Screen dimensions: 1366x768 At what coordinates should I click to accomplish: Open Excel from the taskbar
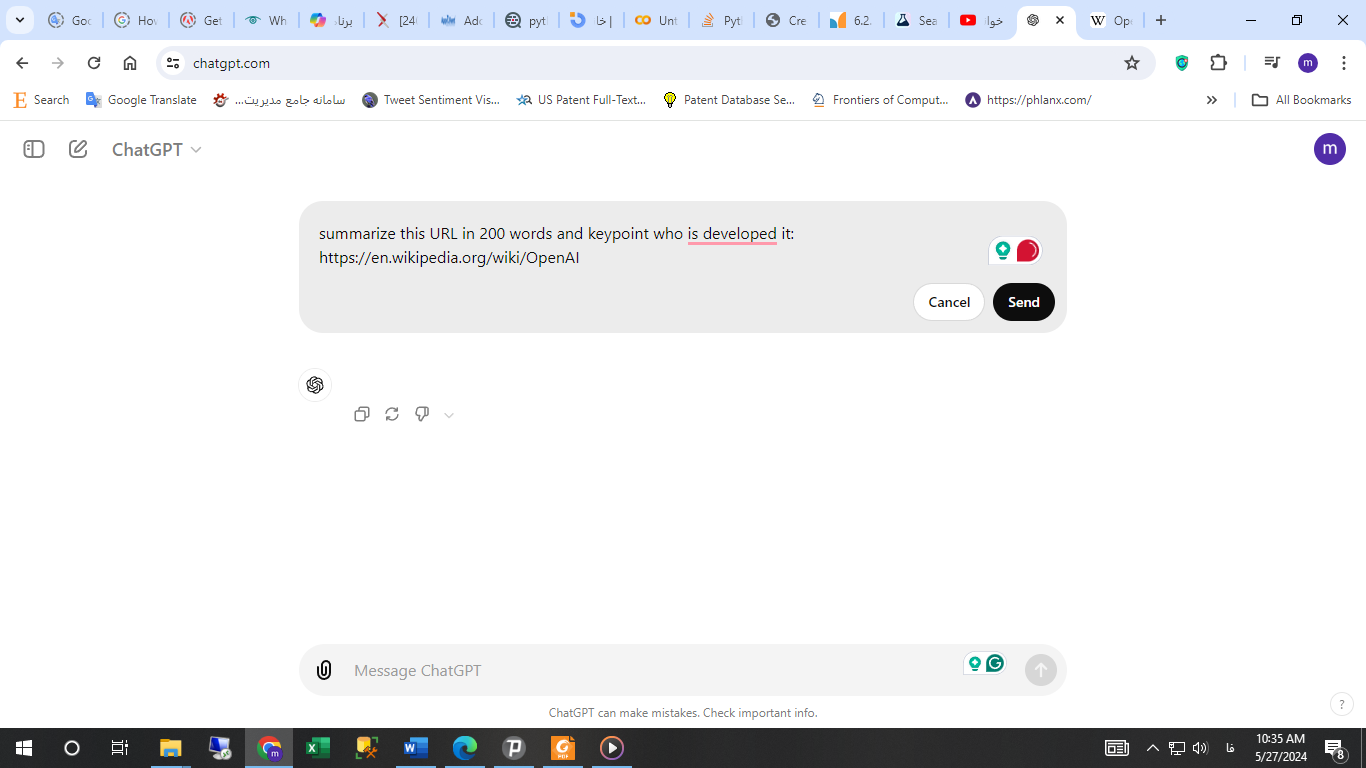click(318, 748)
